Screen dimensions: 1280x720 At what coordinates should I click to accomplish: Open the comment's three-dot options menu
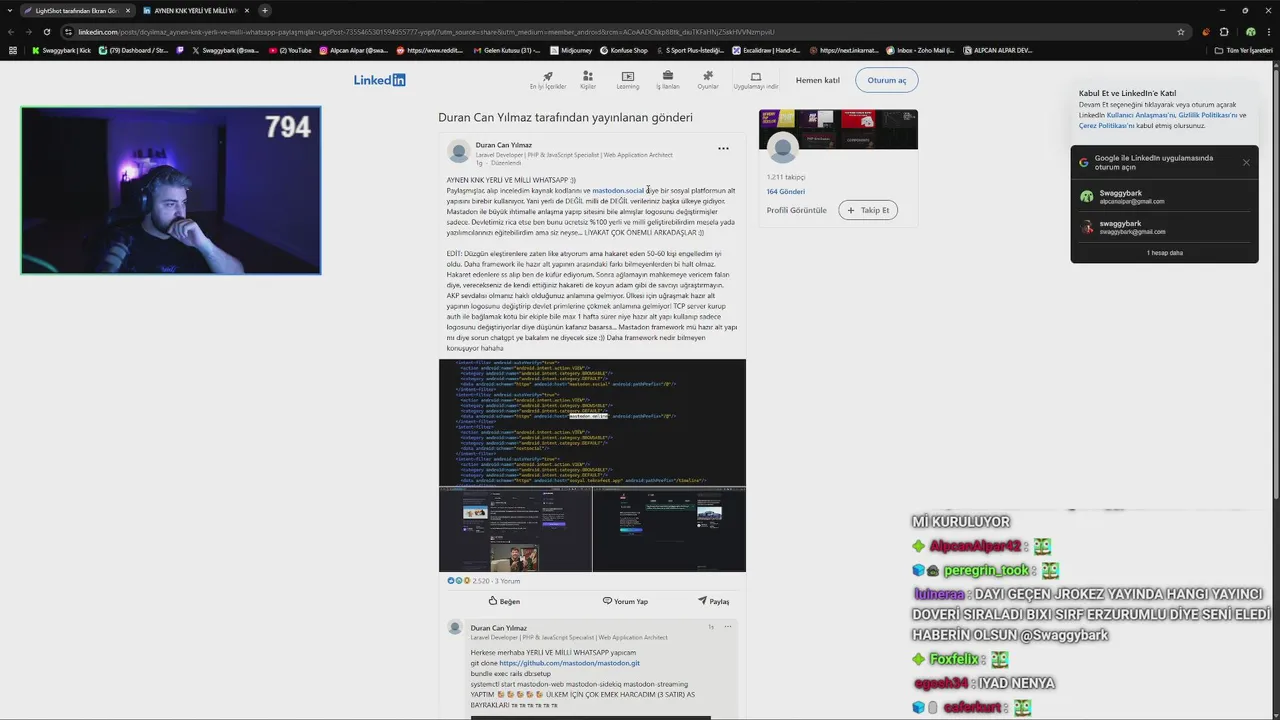pyautogui.click(x=728, y=627)
